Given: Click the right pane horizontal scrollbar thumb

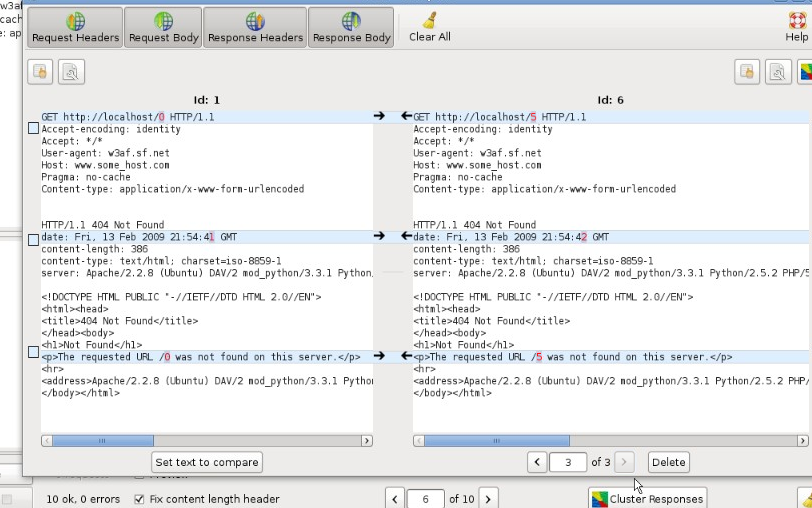Looking at the screenshot, I should click(x=497, y=441).
